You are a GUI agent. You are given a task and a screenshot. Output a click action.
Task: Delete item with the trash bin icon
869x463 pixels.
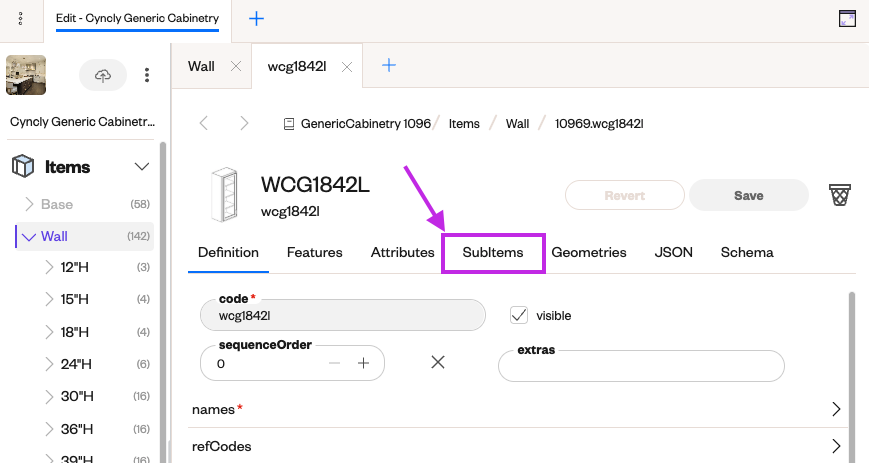(x=840, y=195)
